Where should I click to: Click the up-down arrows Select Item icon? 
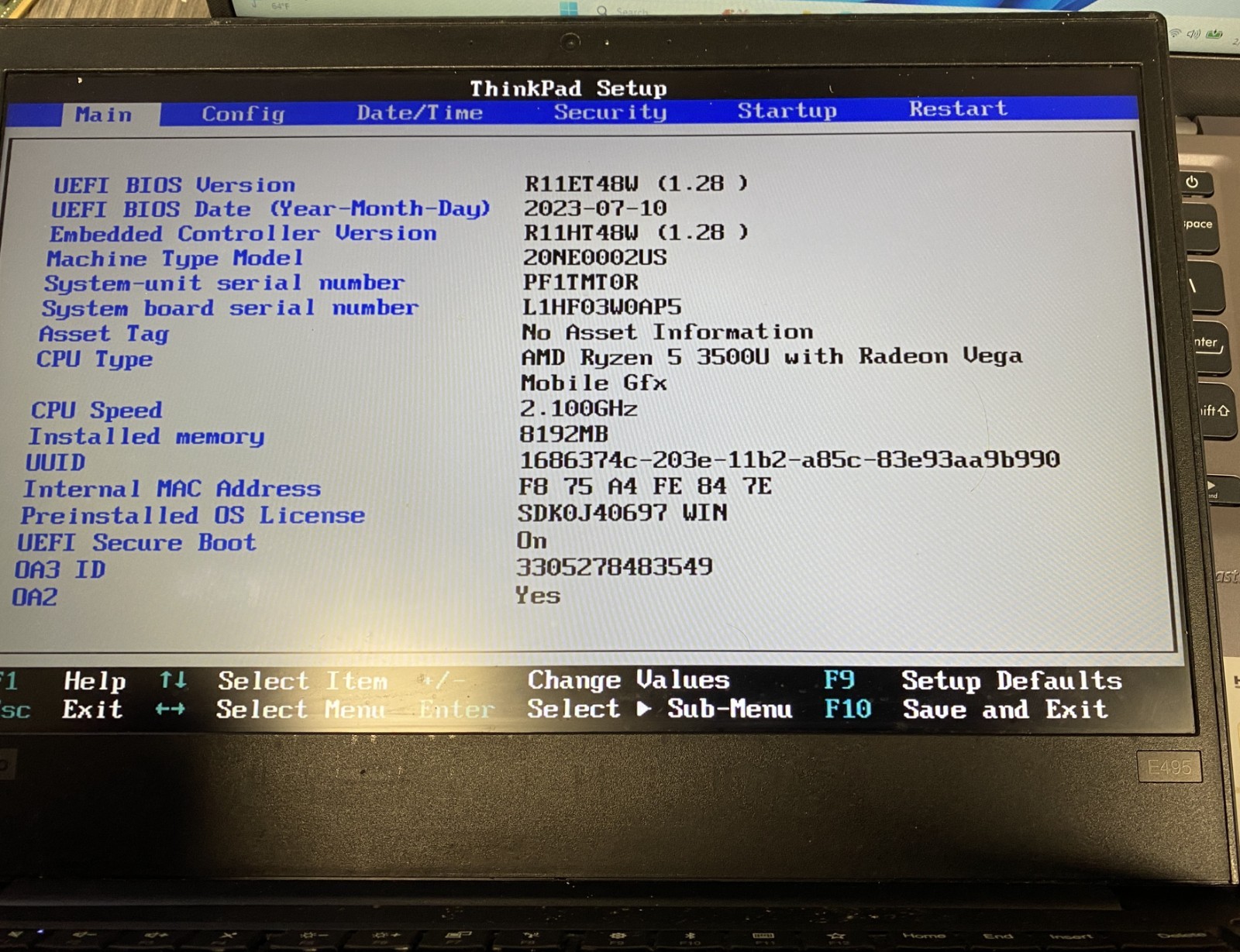173,681
